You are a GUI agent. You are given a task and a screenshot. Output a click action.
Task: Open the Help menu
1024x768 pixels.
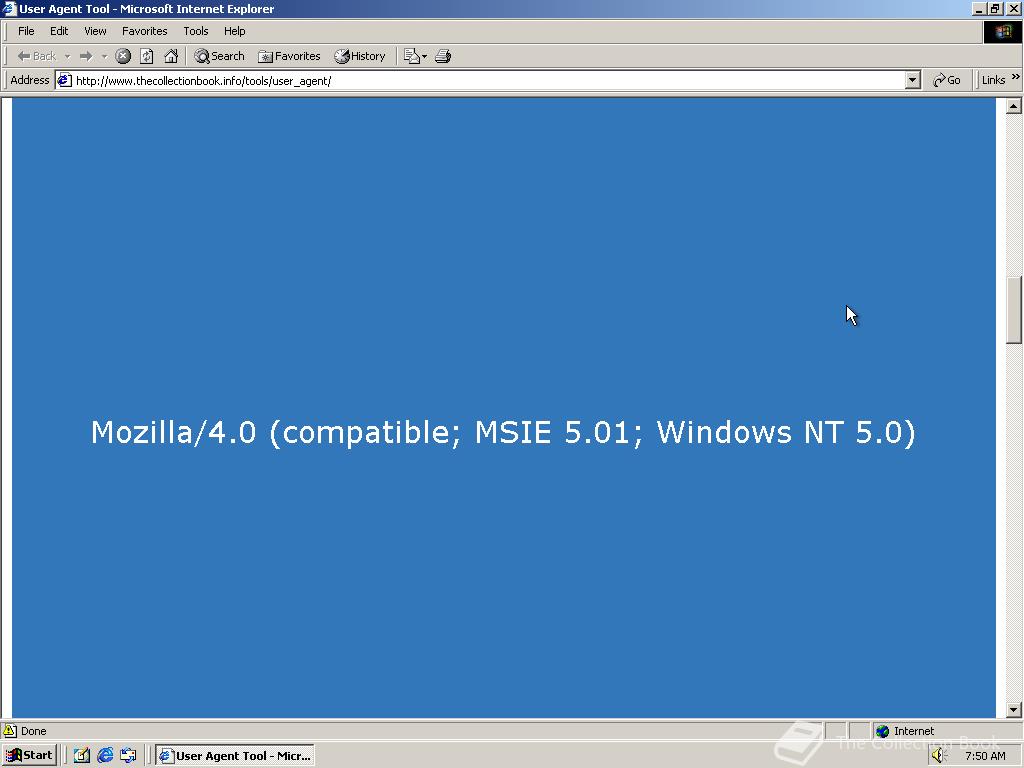tap(234, 31)
